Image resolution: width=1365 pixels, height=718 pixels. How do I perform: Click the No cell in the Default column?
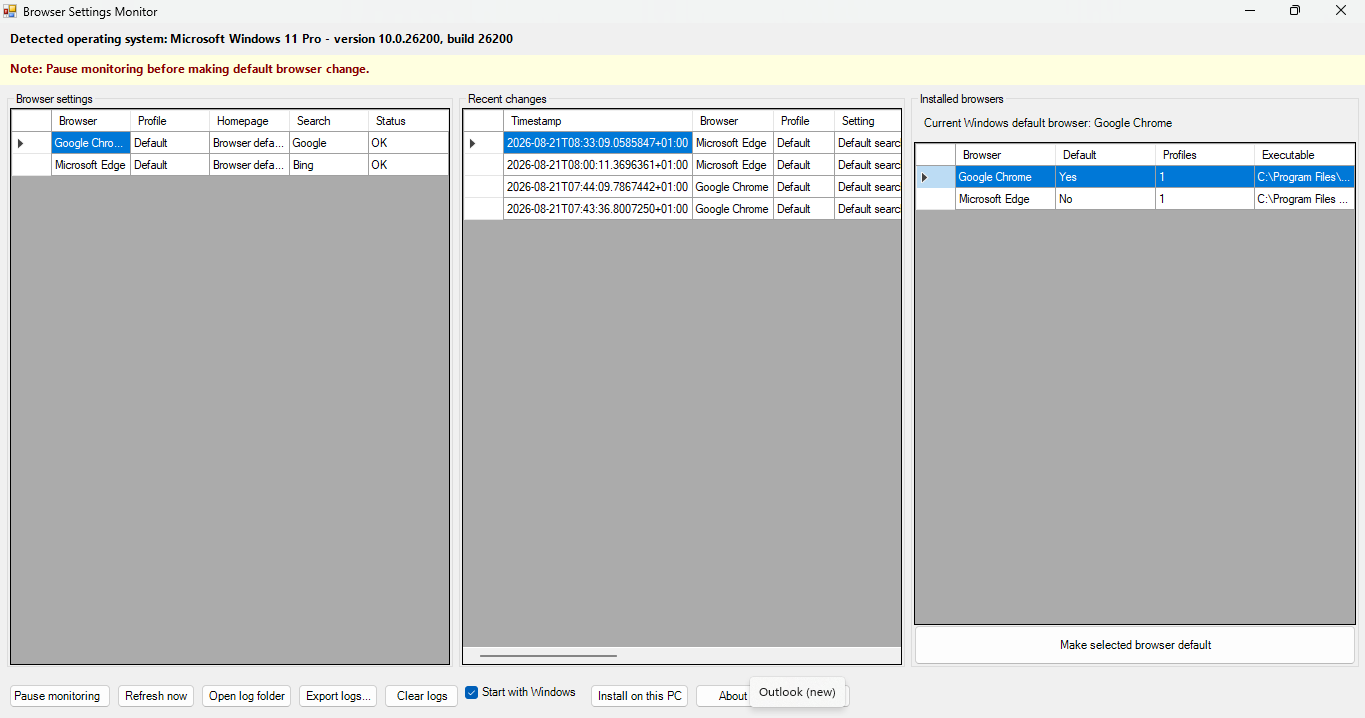(1105, 199)
